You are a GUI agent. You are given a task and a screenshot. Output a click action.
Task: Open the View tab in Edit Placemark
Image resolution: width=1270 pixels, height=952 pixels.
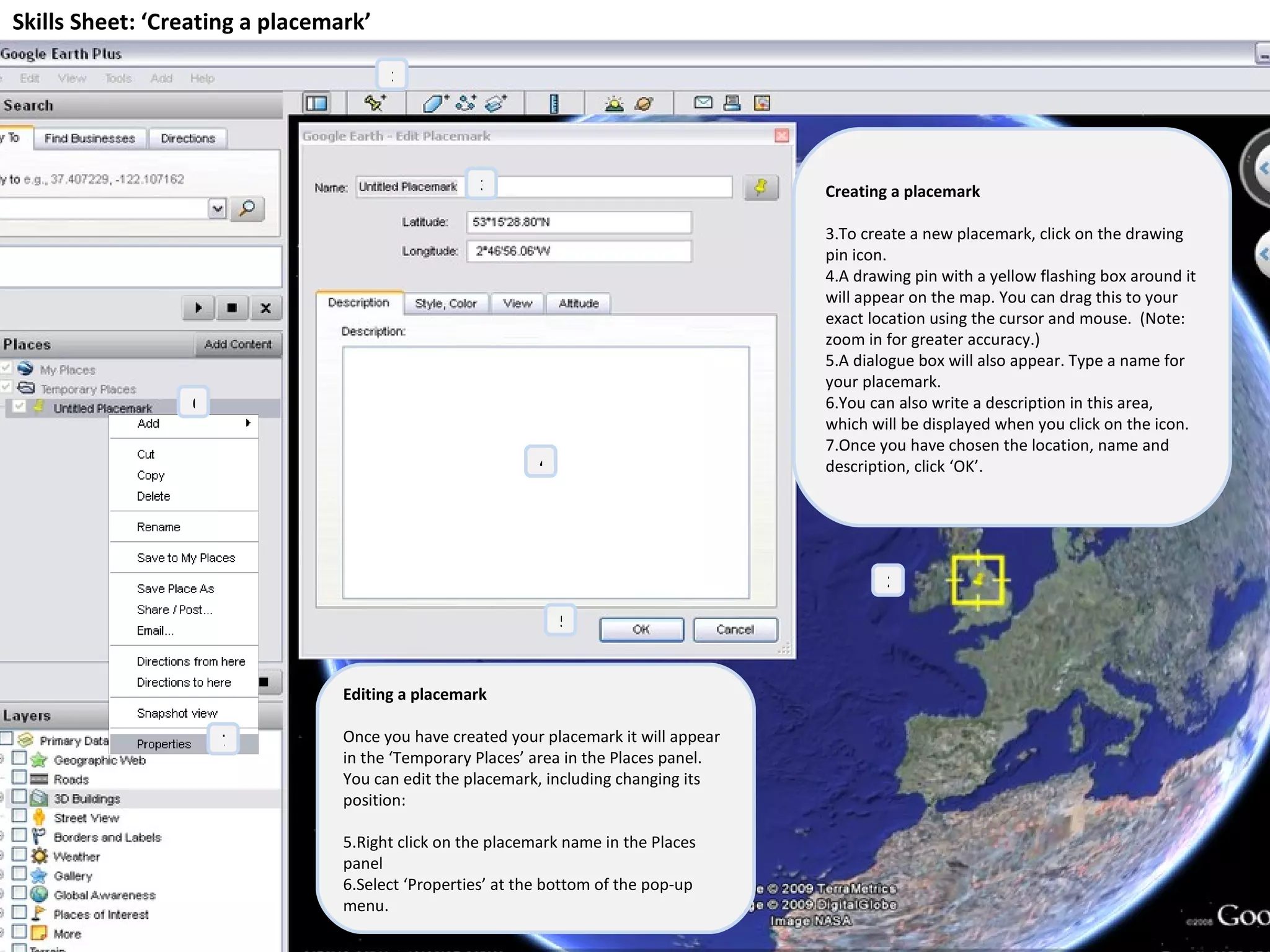click(x=517, y=303)
